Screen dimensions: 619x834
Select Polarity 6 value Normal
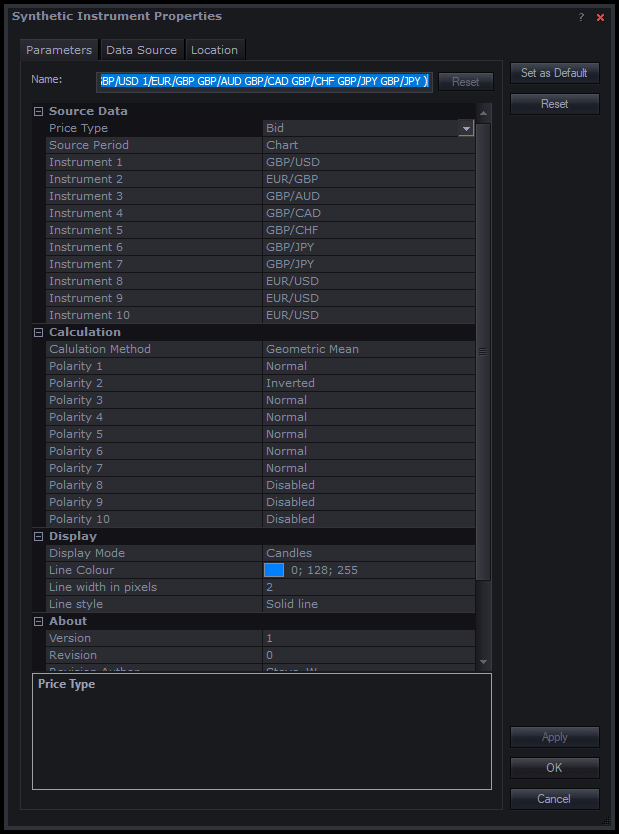point(369,452)
